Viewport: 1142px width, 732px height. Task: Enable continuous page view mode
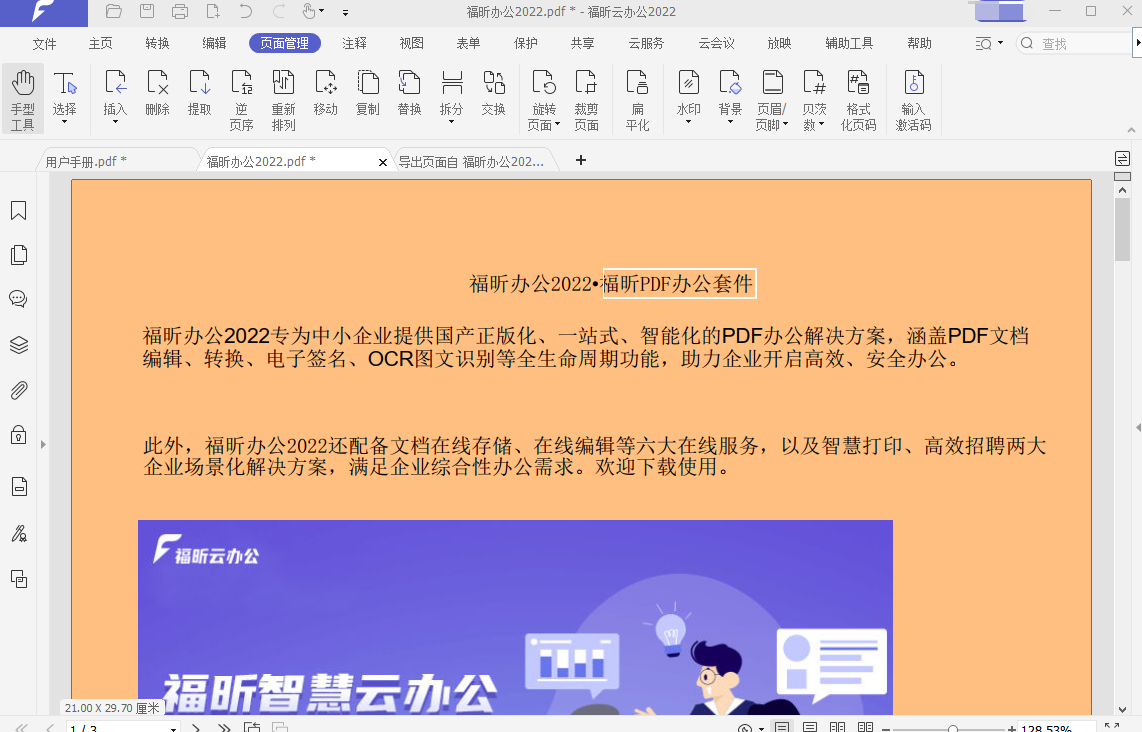tap(809, 728)
